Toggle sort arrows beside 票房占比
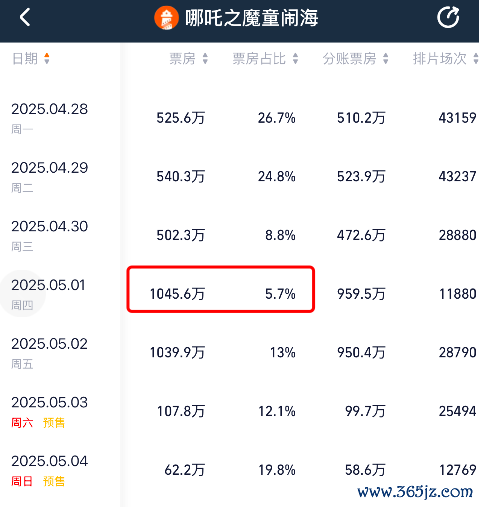The image size is (480, 507). point(295,59)
